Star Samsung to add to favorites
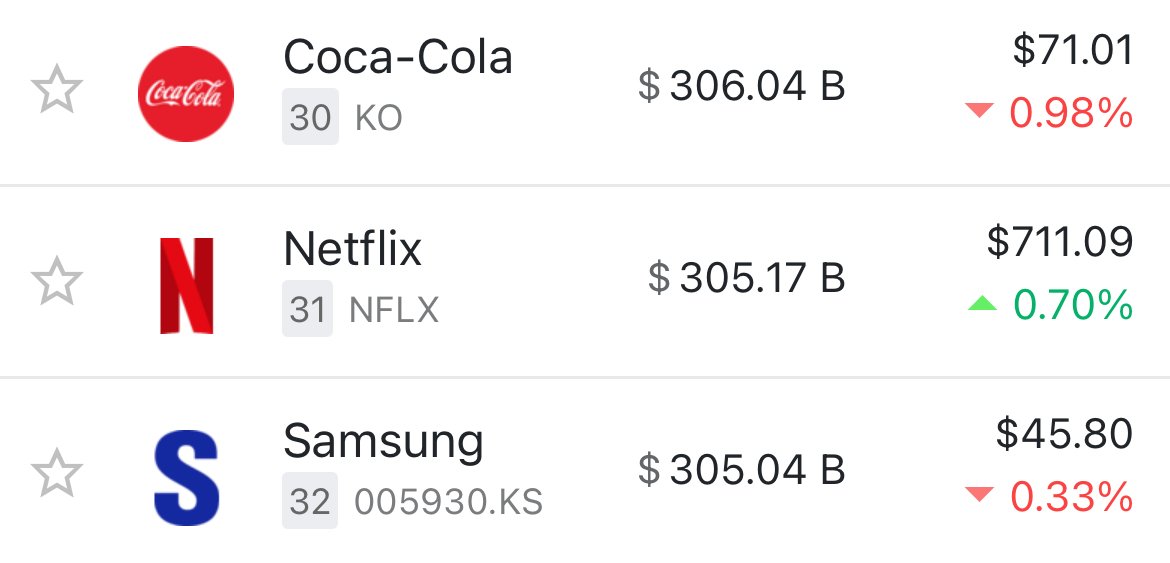Viewport: 1170px width, 563px height. coord(58,473)
